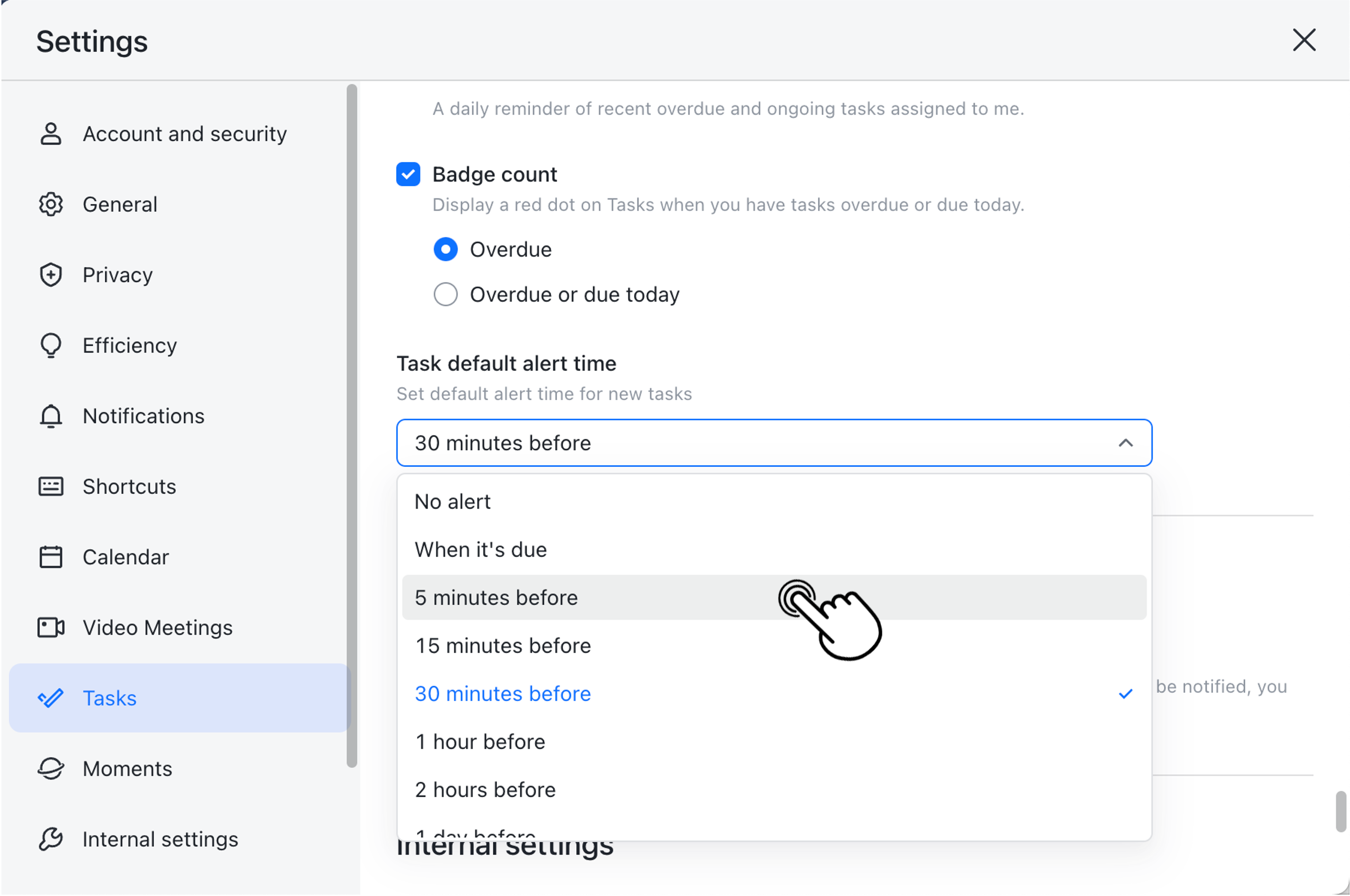Close the Settings dialog
The height and width of the screenshot is (896, 1350).
point(1304,40)
